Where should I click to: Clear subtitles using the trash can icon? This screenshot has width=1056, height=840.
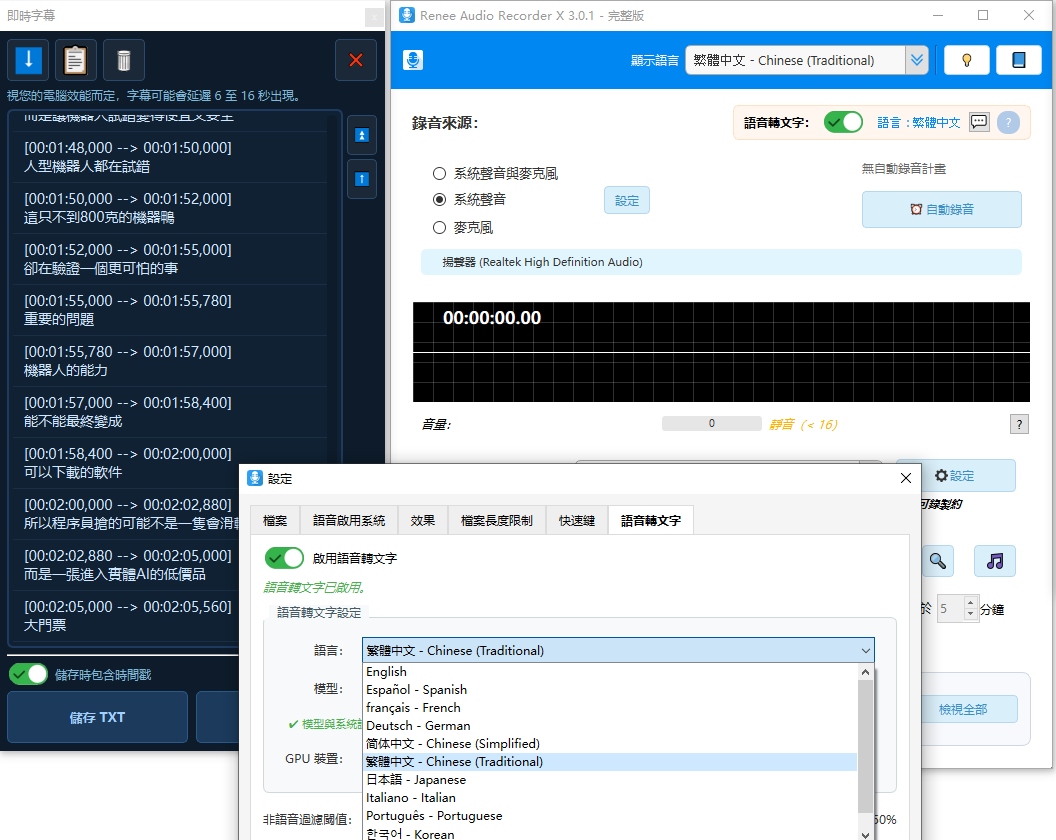[x=123, y=60]
